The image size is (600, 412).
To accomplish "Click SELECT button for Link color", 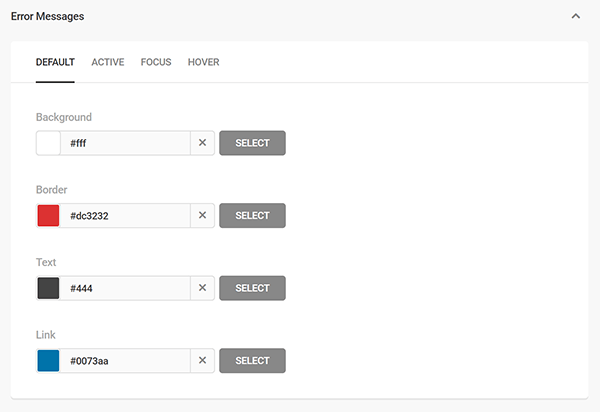I will (x=252, y=360).
